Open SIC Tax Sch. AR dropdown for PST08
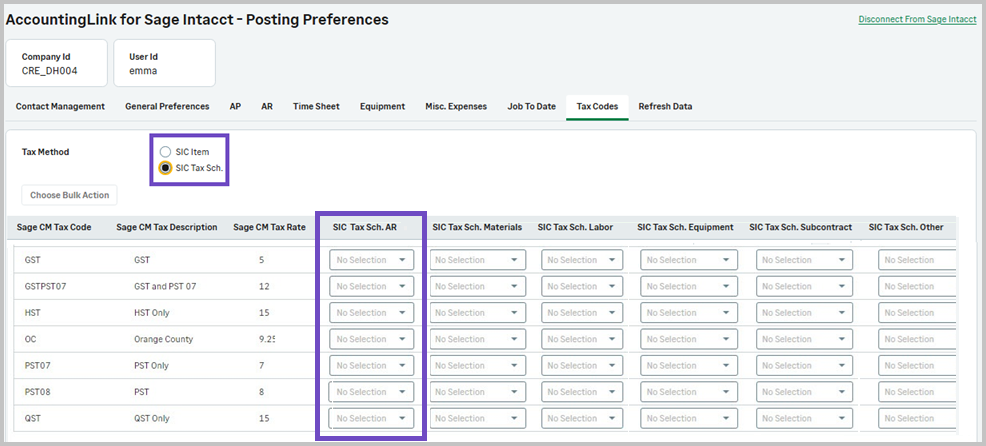Image resolution: width=986 pixels, height=446 pixels. click(x=372, y=392)
